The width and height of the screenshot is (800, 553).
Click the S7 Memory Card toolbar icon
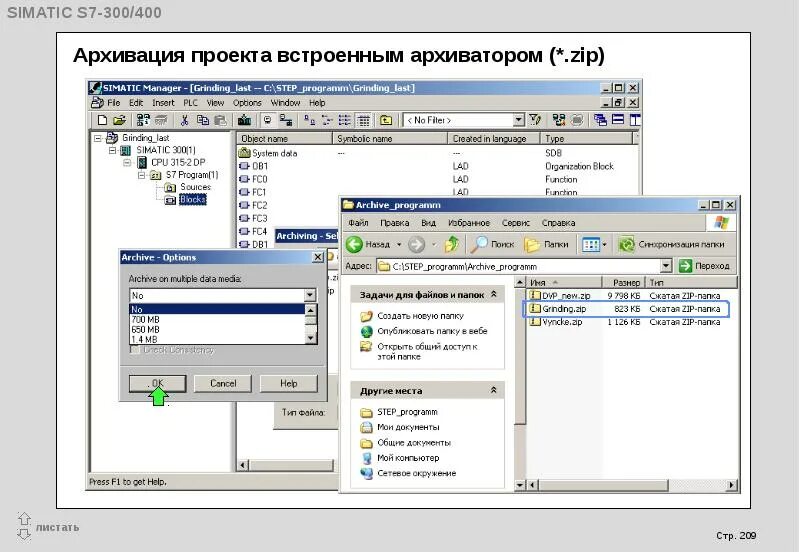tap(161, 120)
